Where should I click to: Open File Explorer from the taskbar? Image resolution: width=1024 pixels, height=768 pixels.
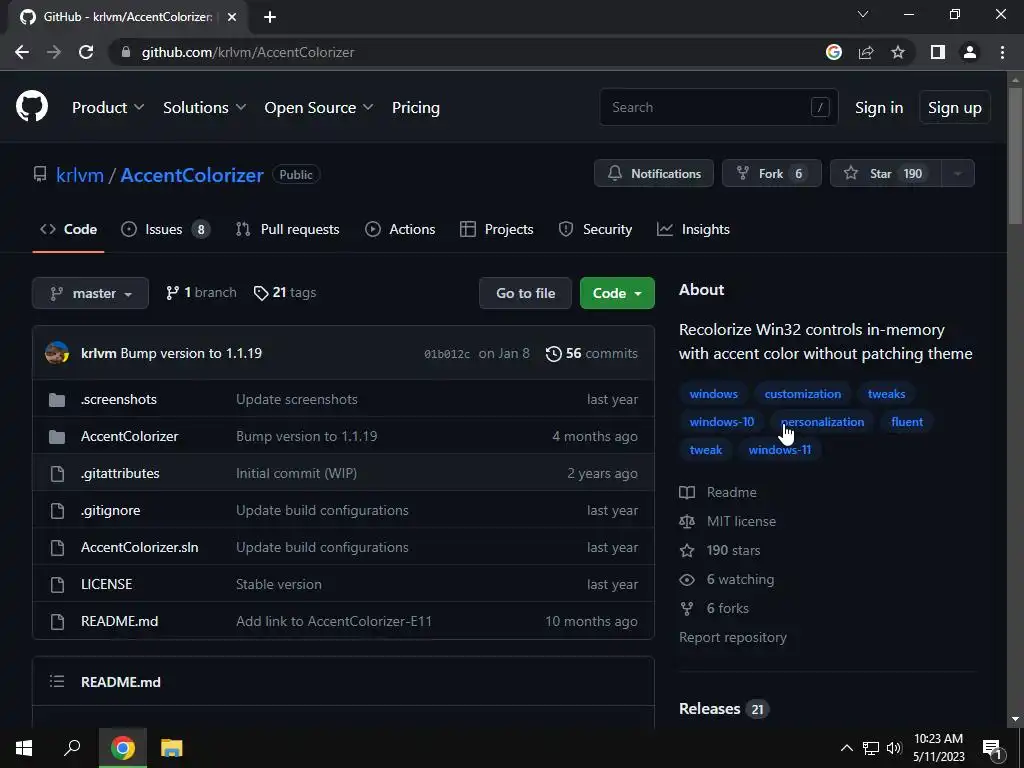(171, 748)
